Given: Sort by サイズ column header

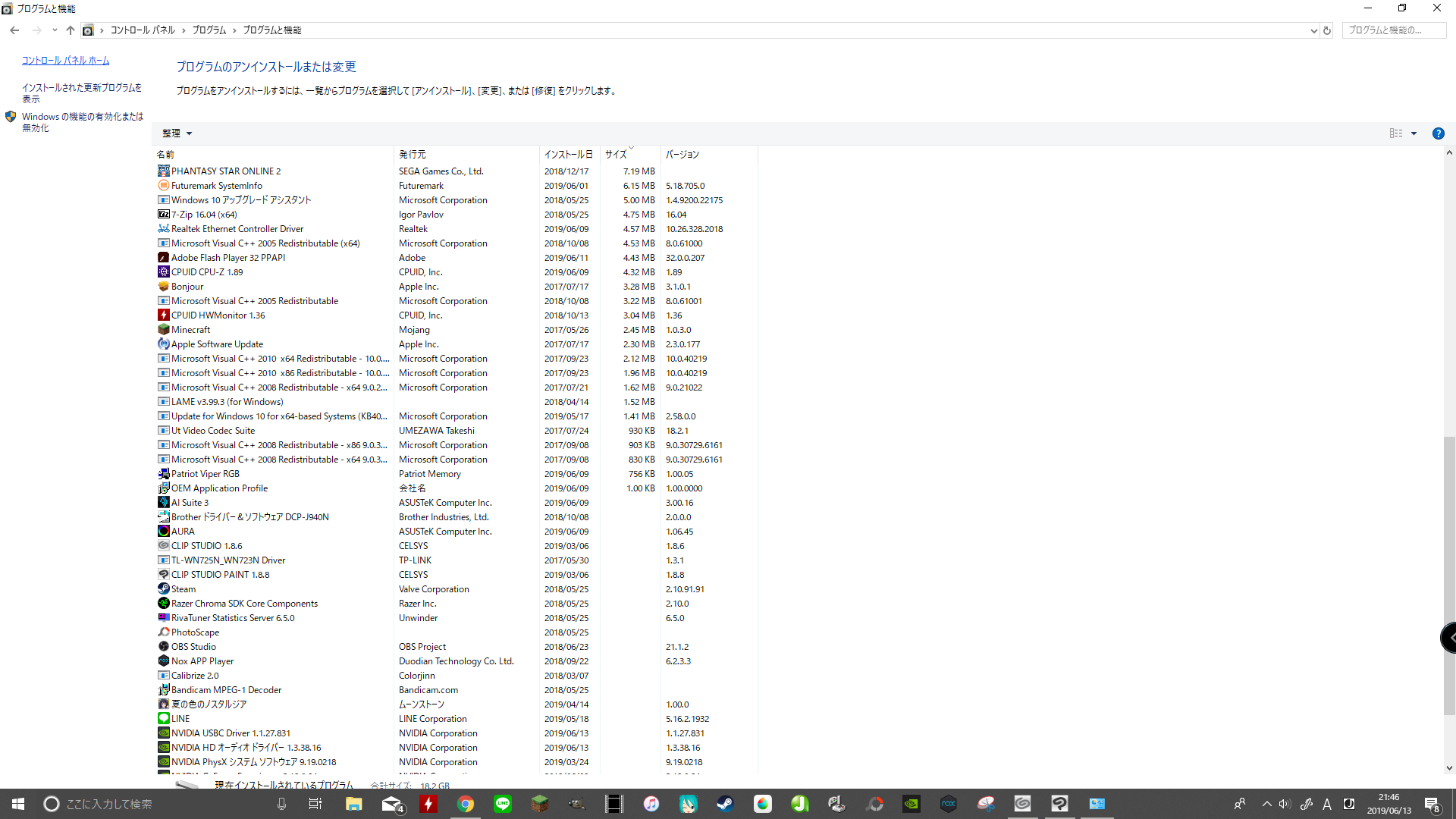Looking at the screenshot, I should 616,154.
